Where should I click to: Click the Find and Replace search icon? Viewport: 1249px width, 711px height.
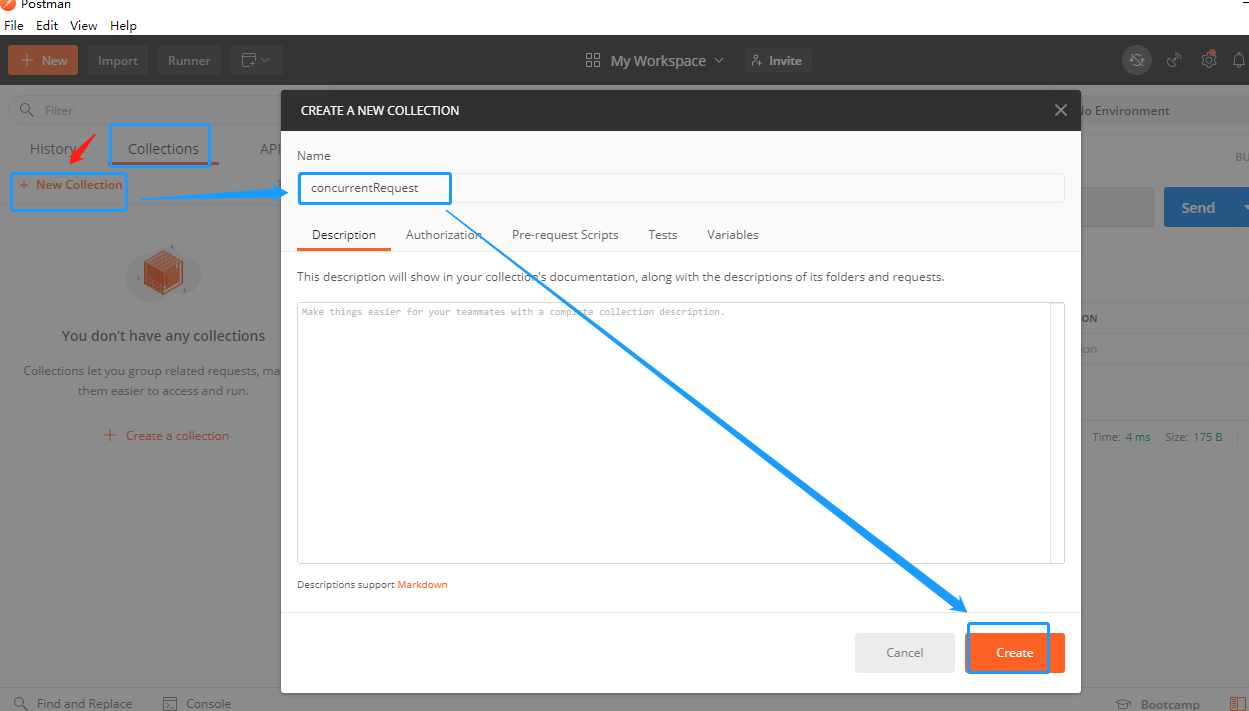click(x=19, y=703)
